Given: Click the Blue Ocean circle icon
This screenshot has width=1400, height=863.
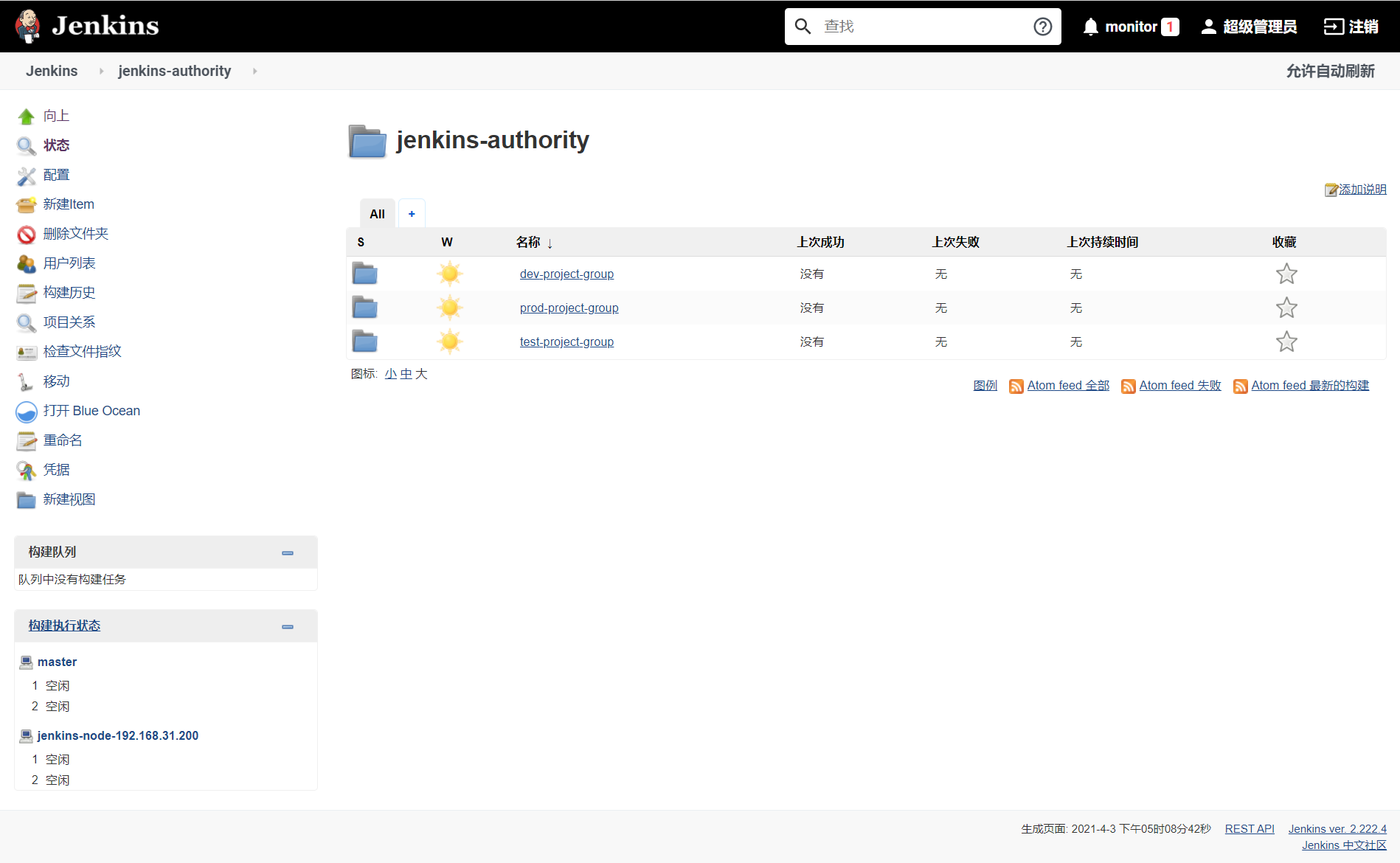Looking at the screenshot, I should pyautogui.click(x=27, y=411).
